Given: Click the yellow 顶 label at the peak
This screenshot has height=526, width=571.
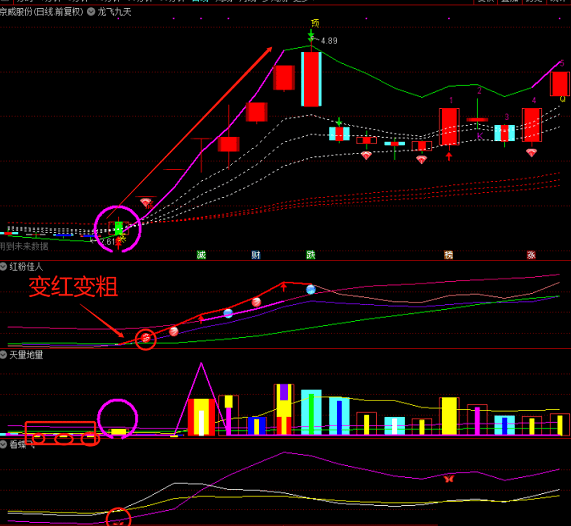Looking at the screenshot, I should click(x=315, y=24).
